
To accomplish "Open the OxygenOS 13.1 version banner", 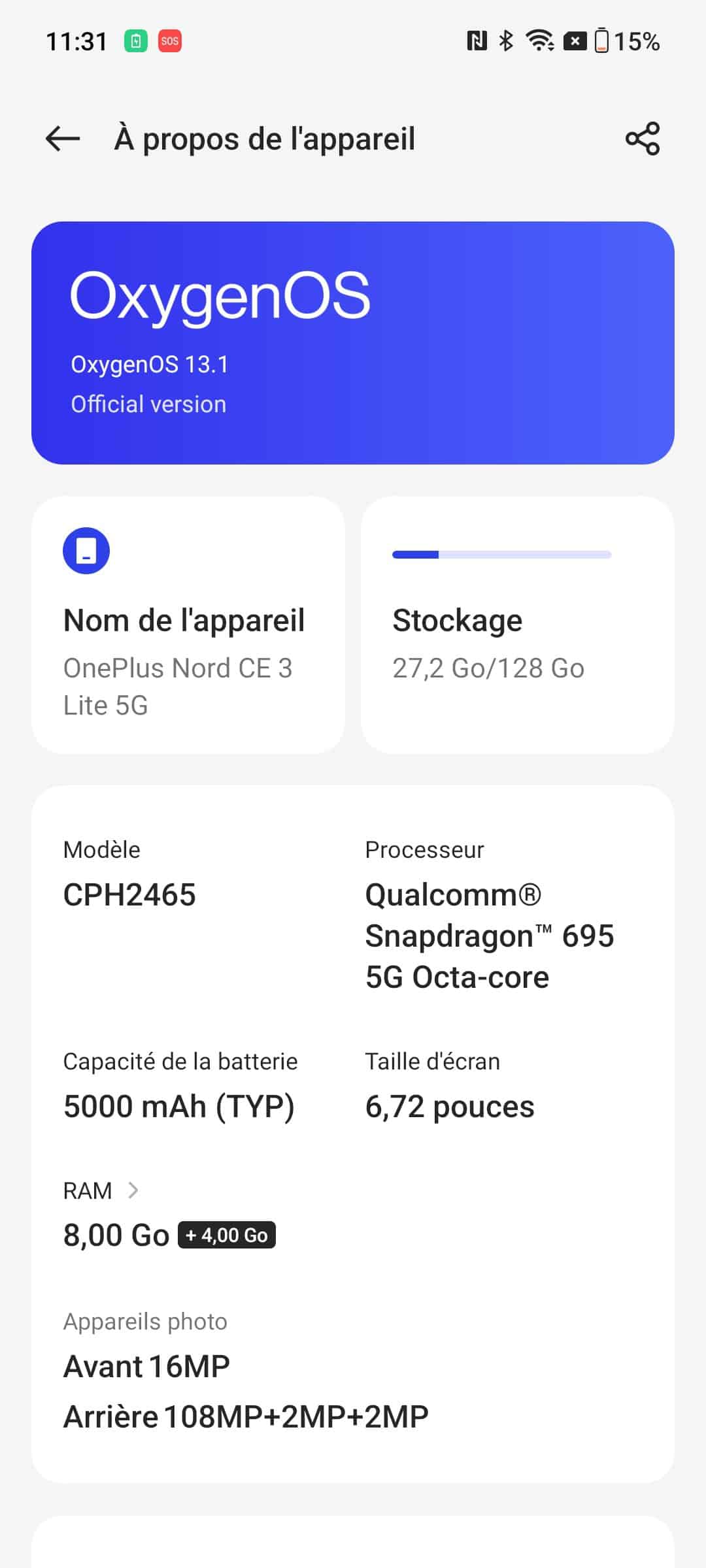I will coord(353,343).
